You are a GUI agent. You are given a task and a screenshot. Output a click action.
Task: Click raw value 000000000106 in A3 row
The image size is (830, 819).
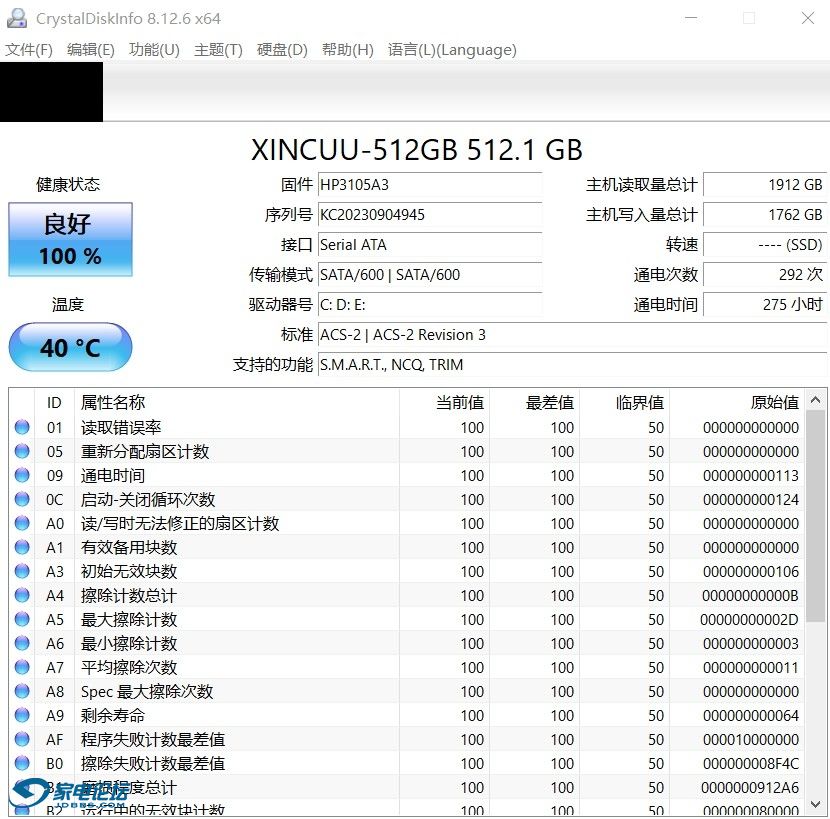751,571
